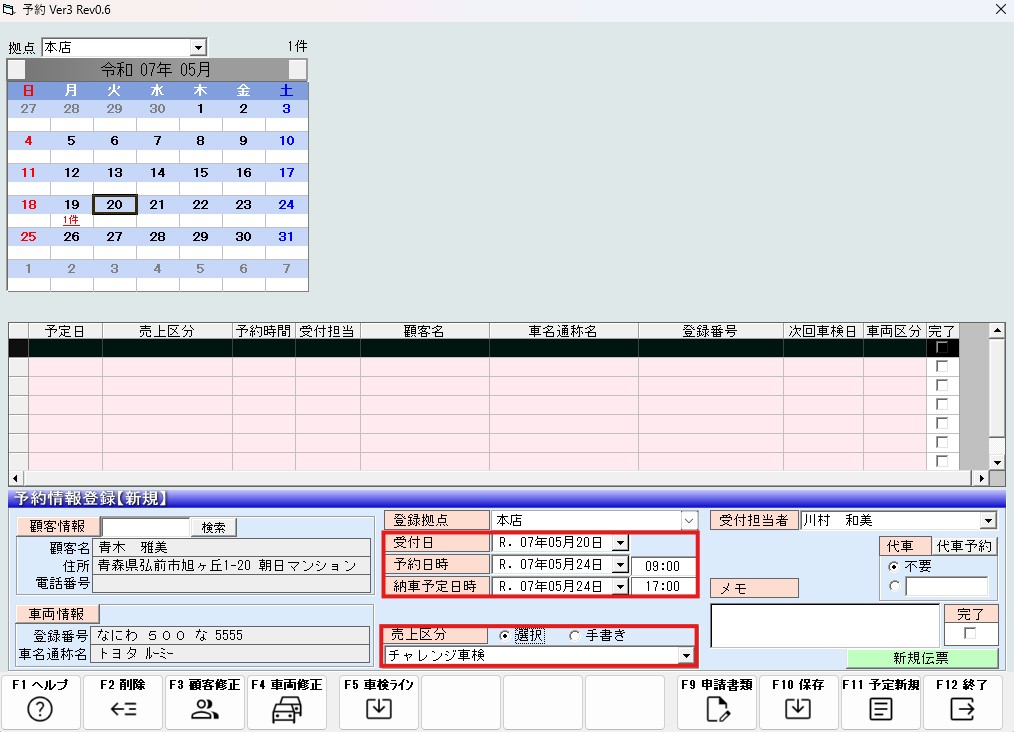Screen dimensions: 1014x732
Task: Expand the 登録拠点 dropdown
Action: (x=689, y=521)
